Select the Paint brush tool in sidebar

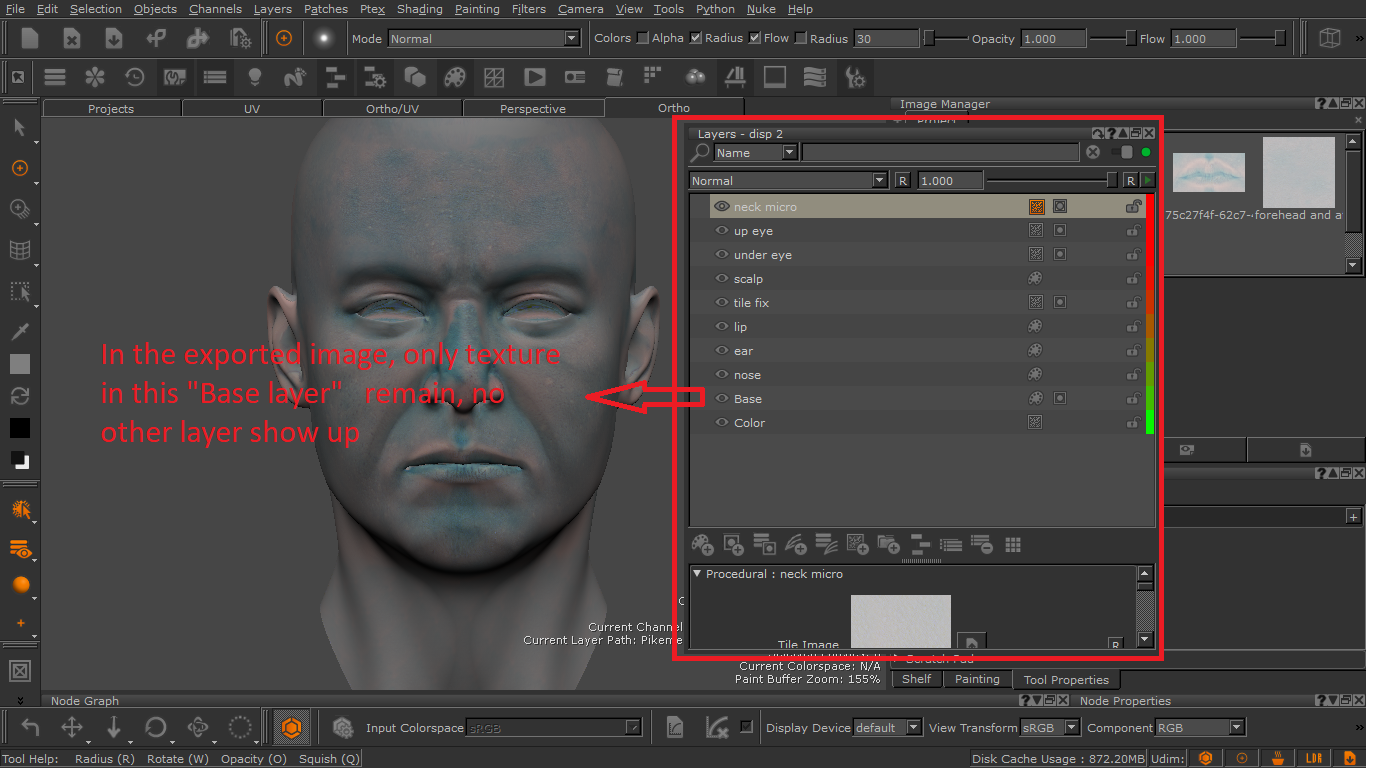[19, 168]
